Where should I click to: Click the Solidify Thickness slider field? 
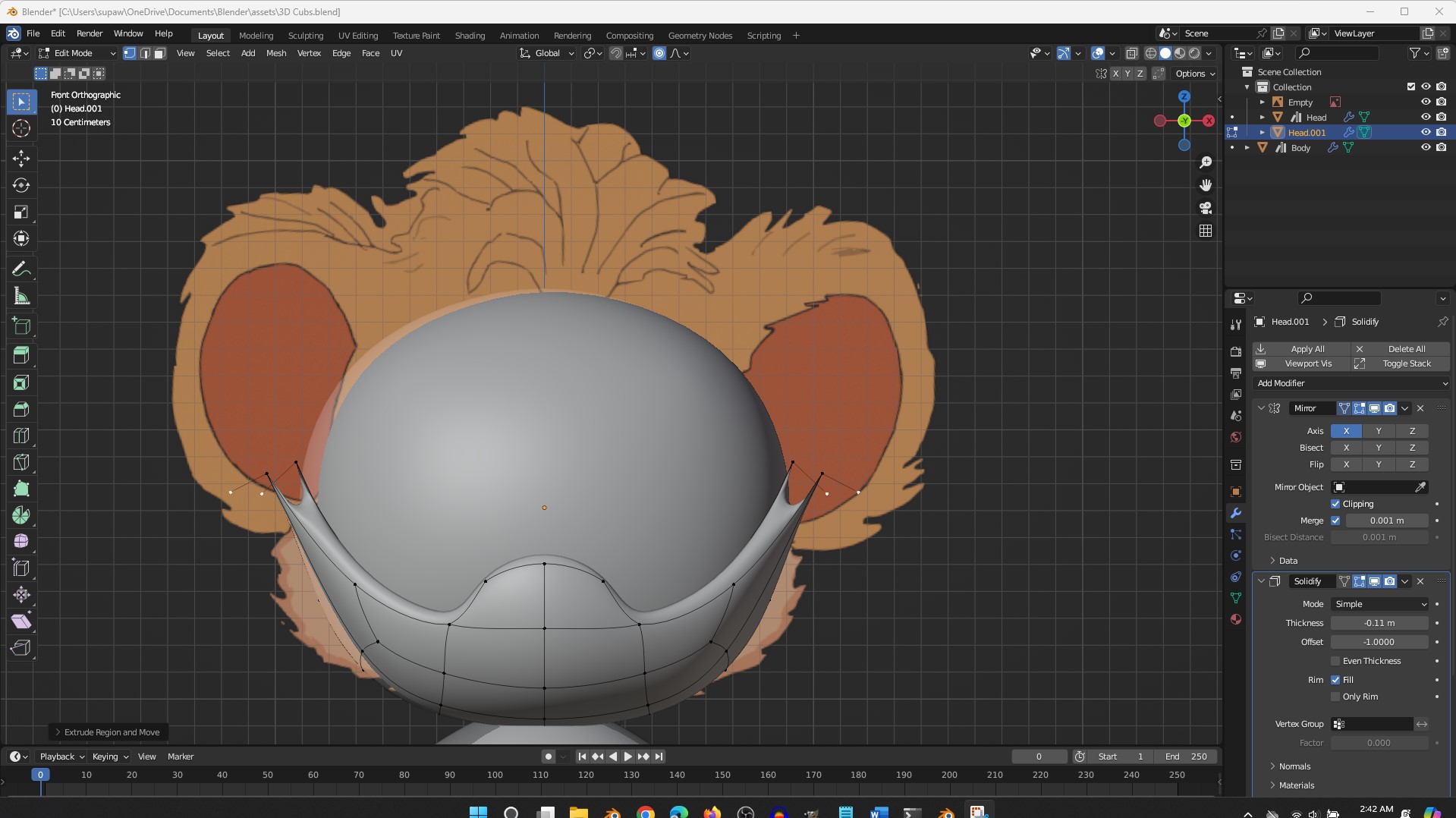point(1379,623)
